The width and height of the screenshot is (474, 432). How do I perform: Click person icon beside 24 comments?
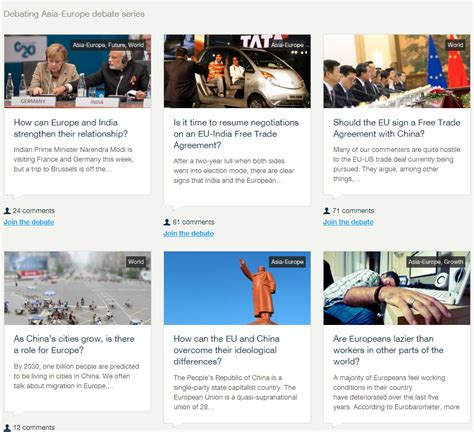click(7, 211)
